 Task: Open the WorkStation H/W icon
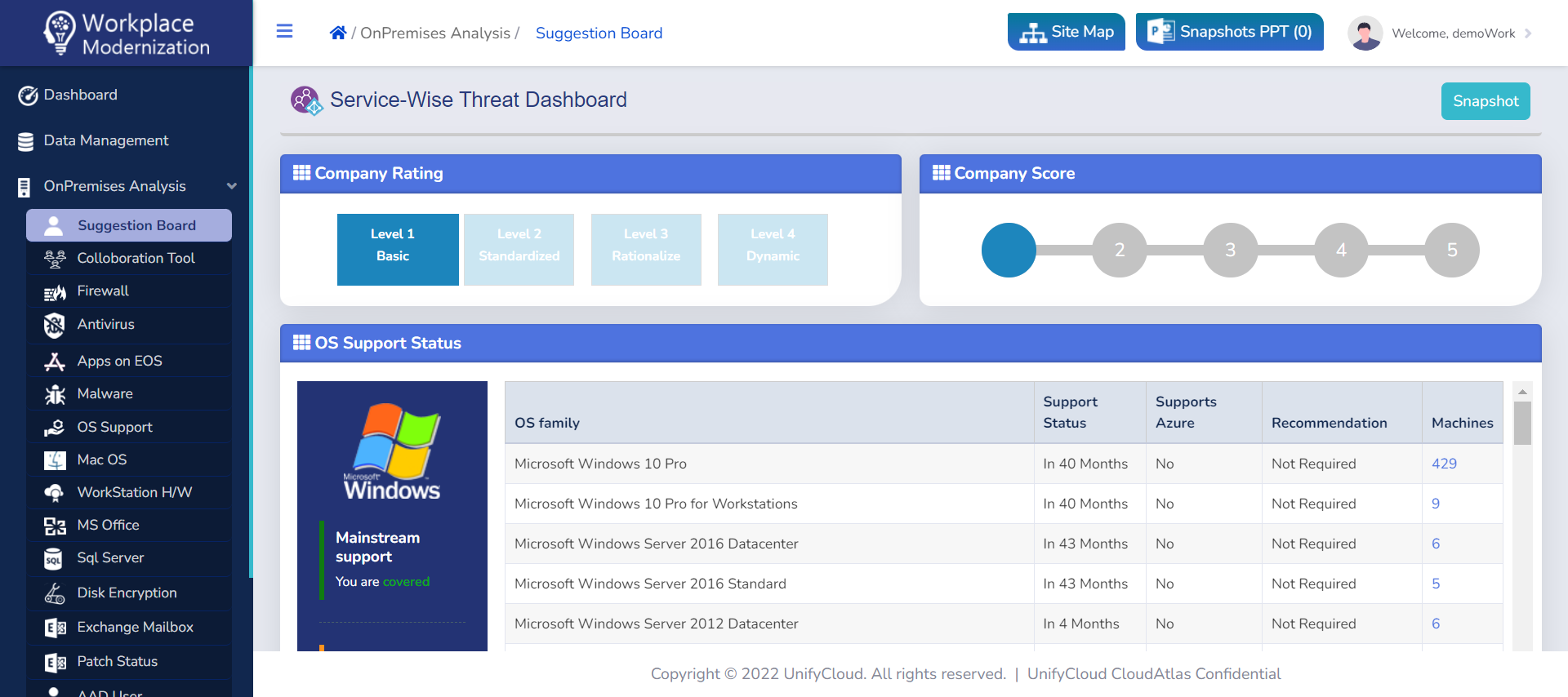click(54, 493)
